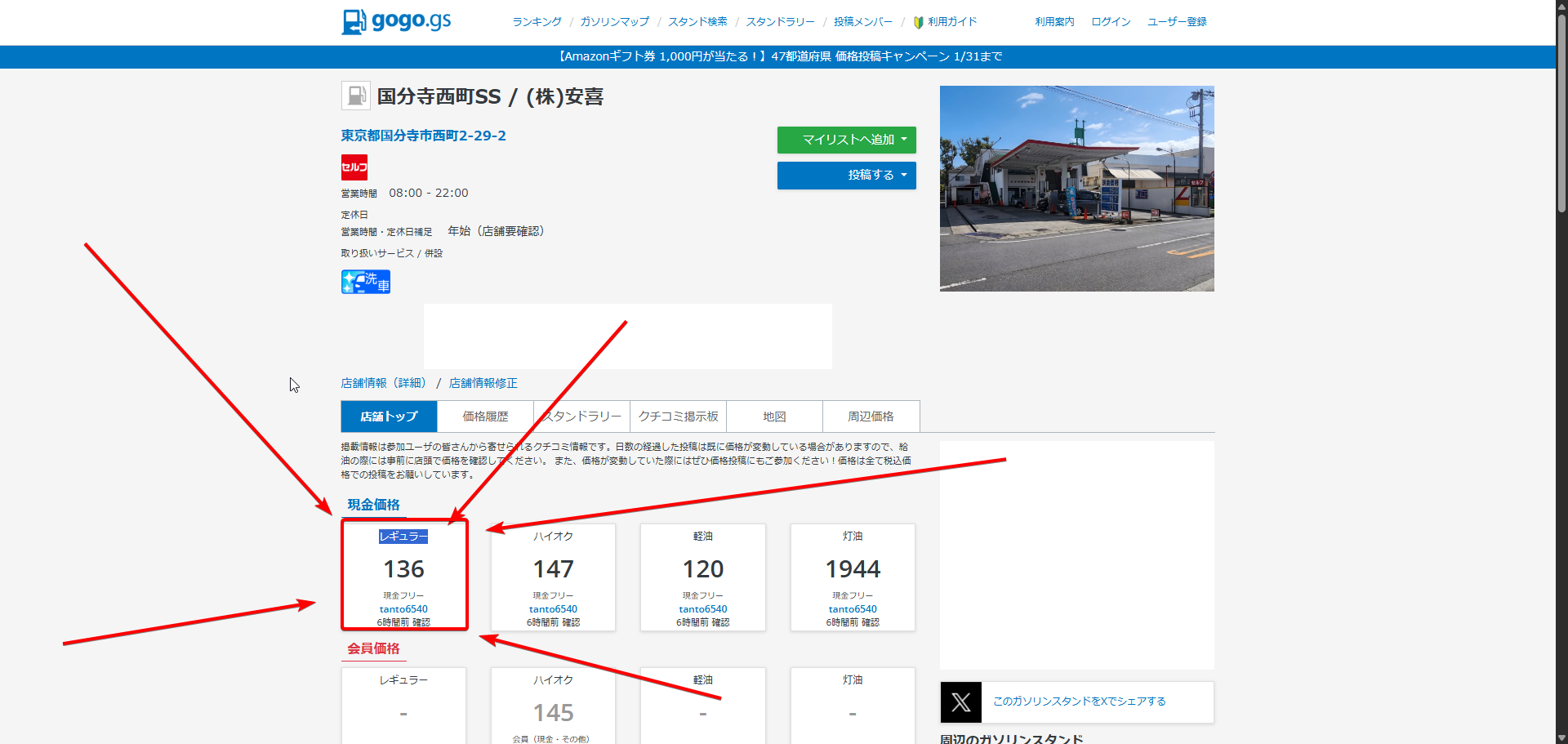Click tanto6540 under cash 軽油 price

[703, 609]
